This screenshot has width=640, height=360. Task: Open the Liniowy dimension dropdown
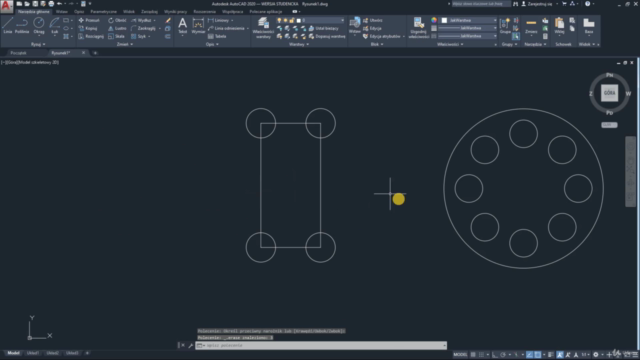(x=232, y=20)
